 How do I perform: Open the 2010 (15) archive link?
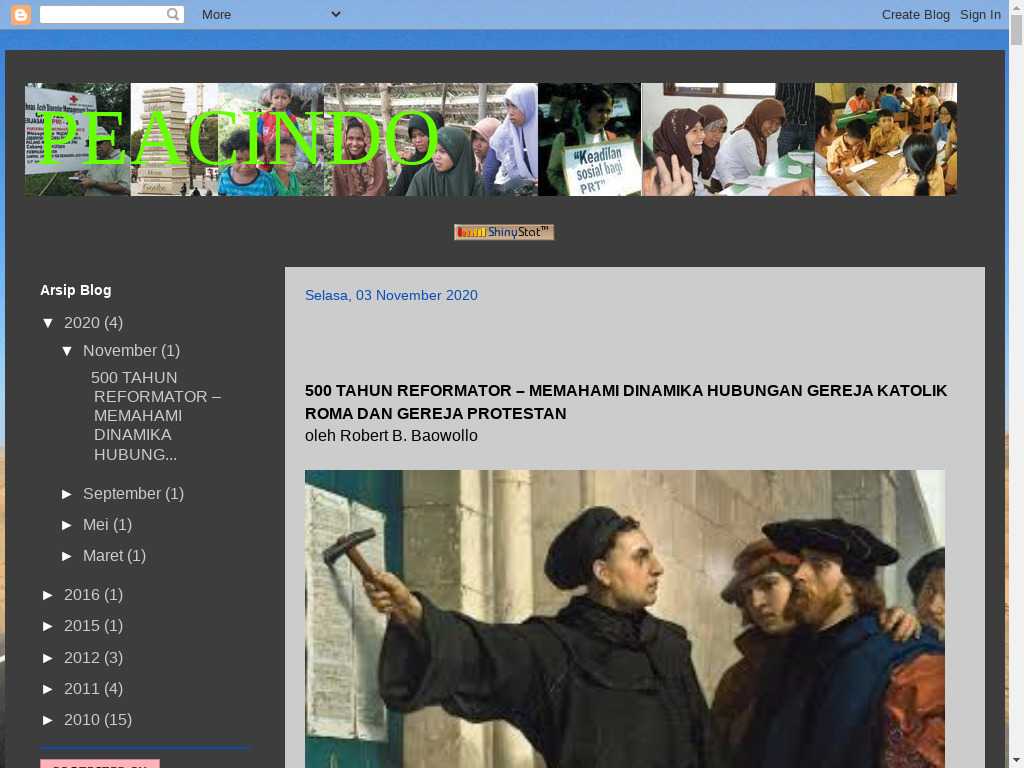pyautogui.click(x=82, y=720)
